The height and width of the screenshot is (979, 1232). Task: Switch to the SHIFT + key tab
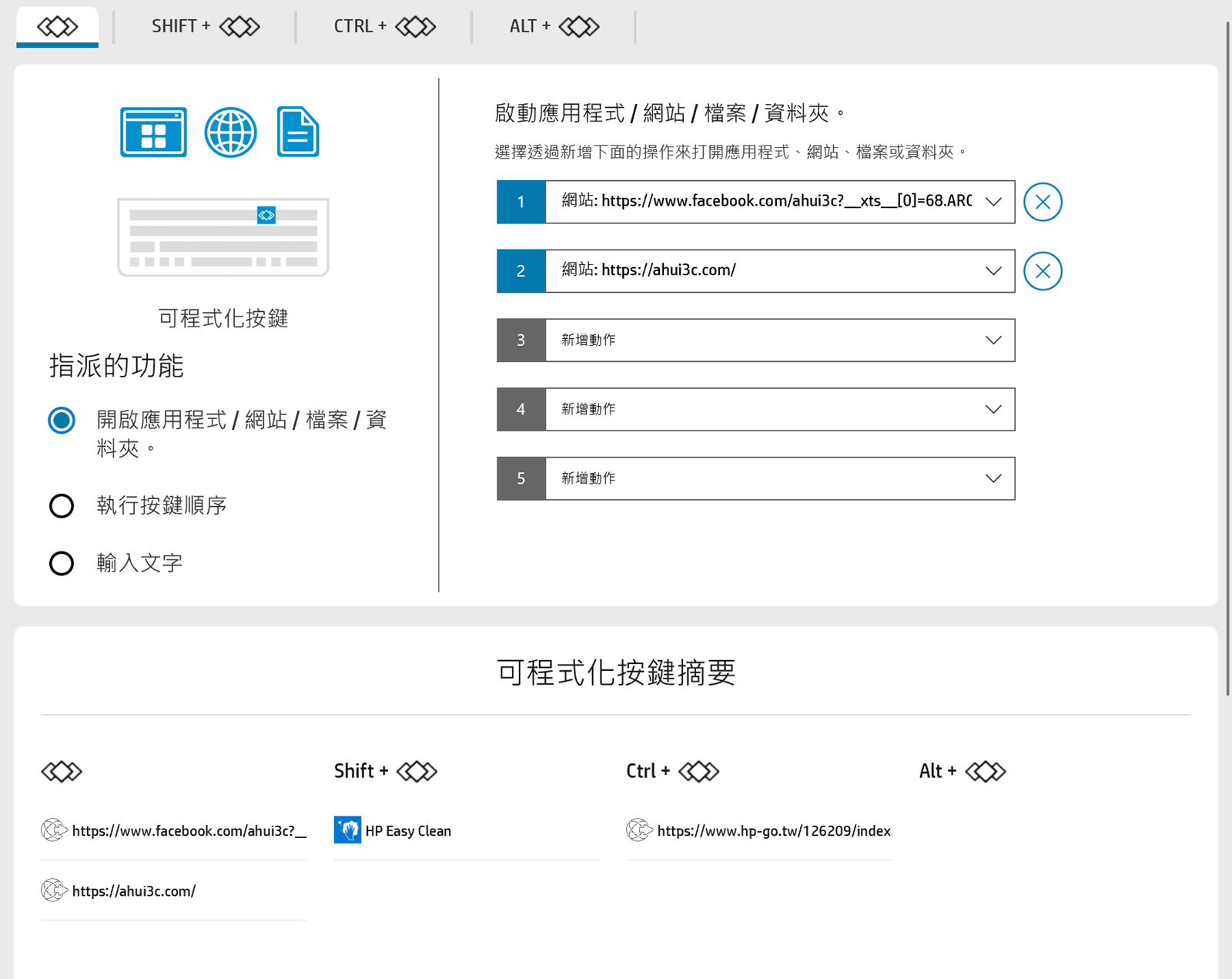(205, 27)
